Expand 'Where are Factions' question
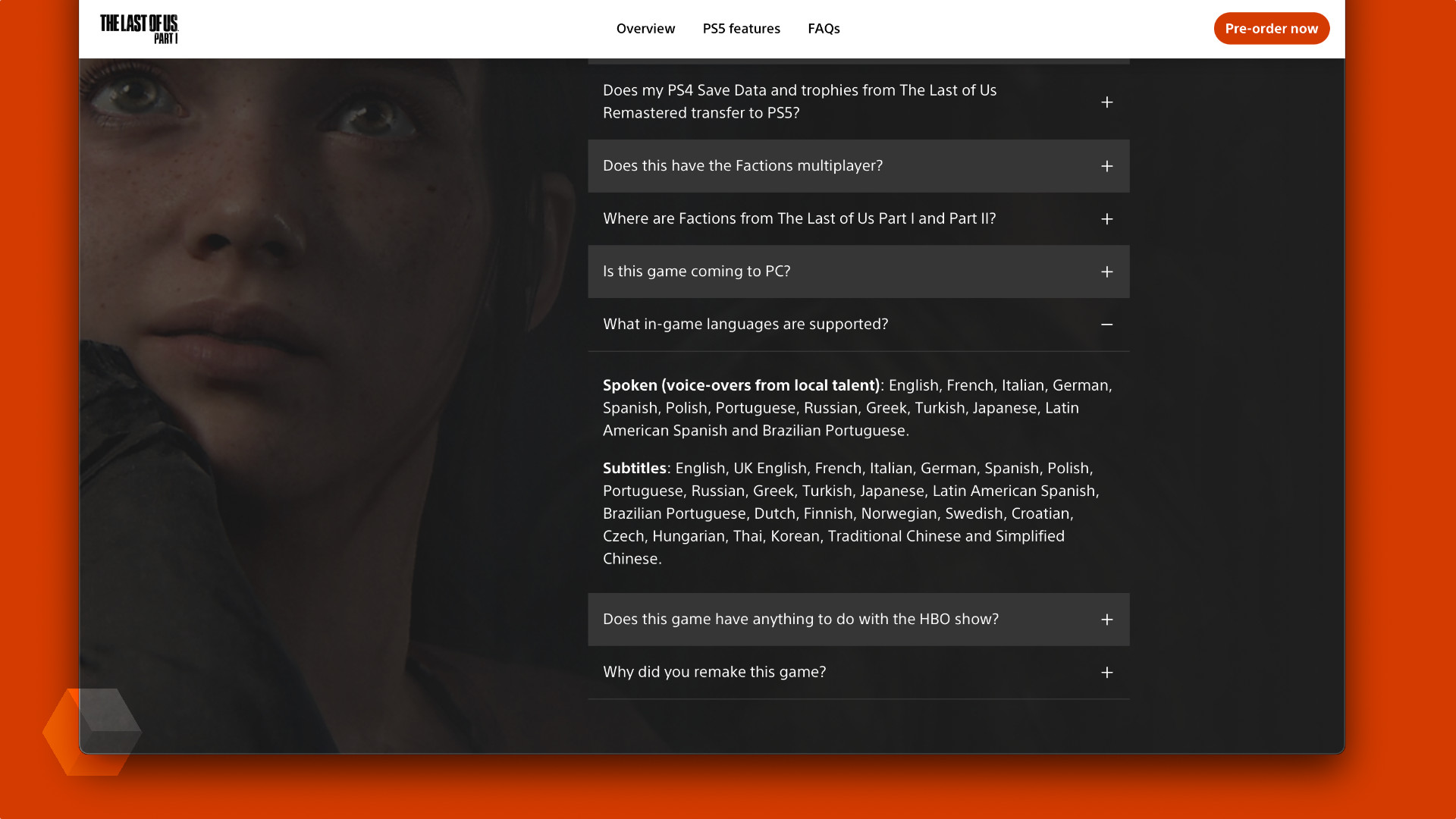1456x819 pixels. [858, 219]
